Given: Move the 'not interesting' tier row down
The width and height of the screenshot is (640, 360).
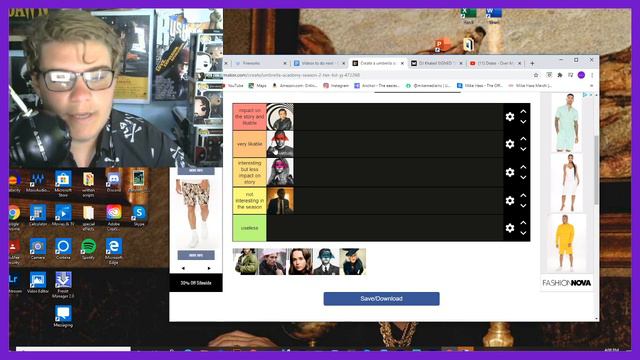Looking at the screenshot, I should pos(523,206).
